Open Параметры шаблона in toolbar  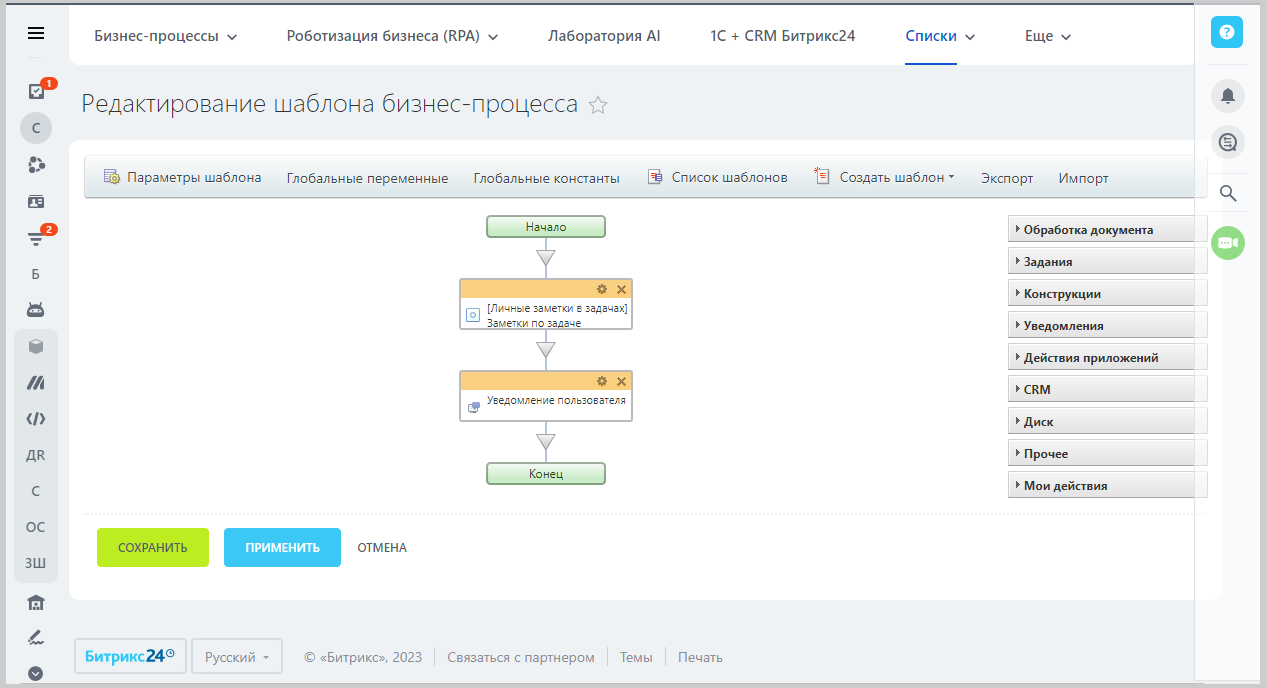pyautogui.click(x=183, y=178)
